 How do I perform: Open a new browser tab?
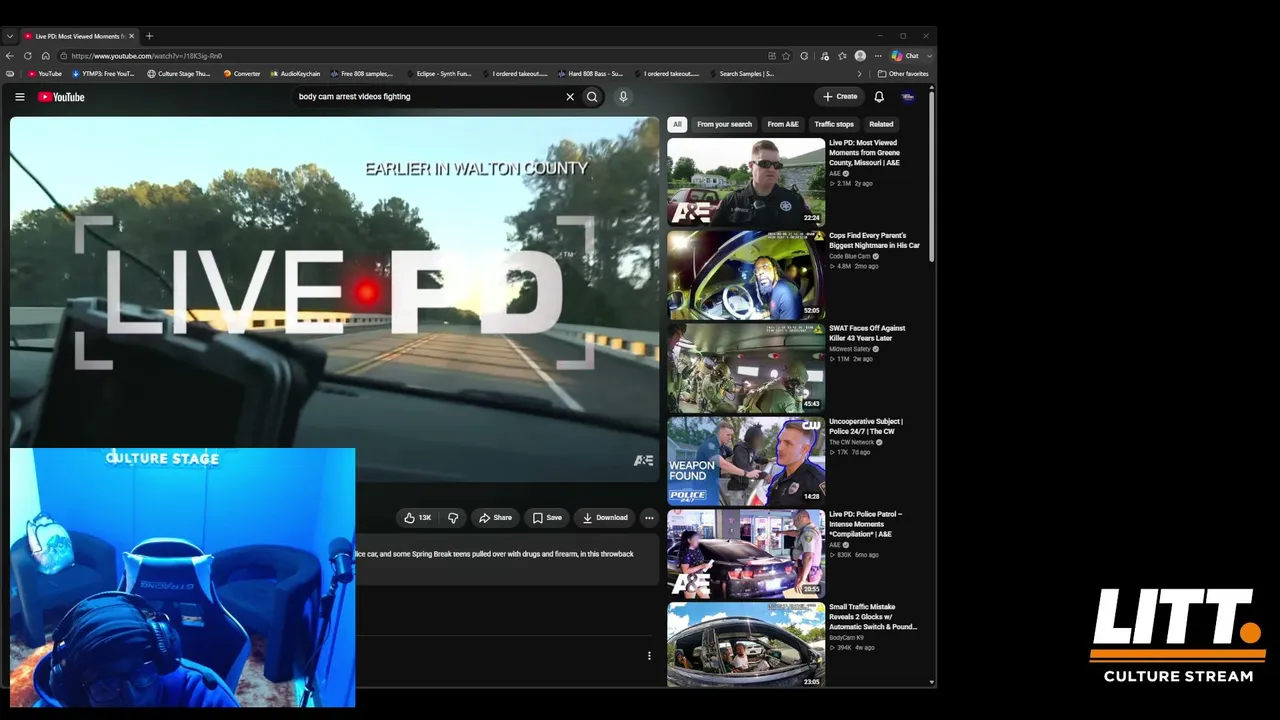click(x=149, y=36)
